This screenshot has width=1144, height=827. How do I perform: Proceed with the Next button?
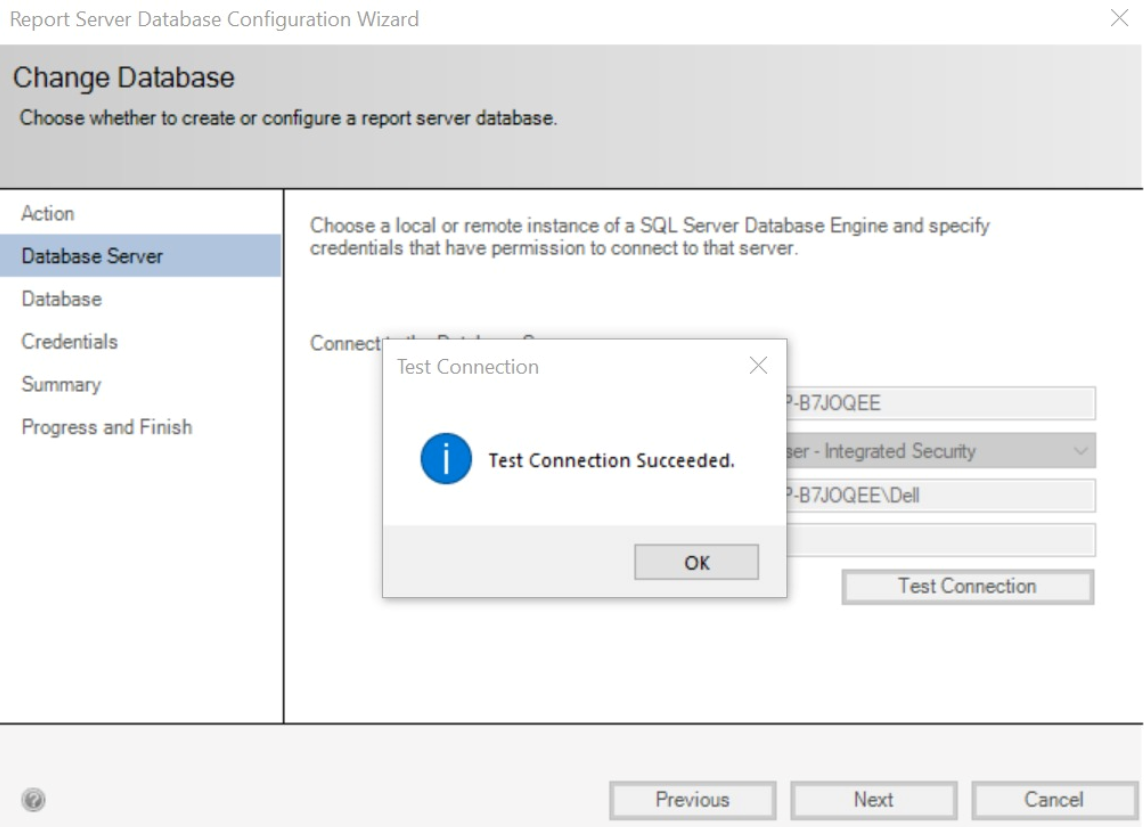873,800
